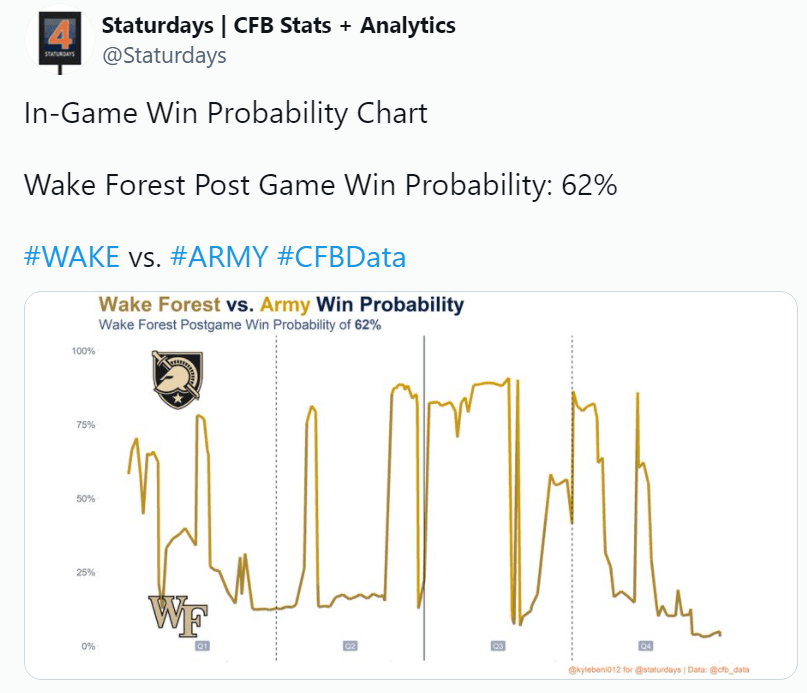Click the halftime solid vertical line
The image size is (807, 693).
point(424,497)
